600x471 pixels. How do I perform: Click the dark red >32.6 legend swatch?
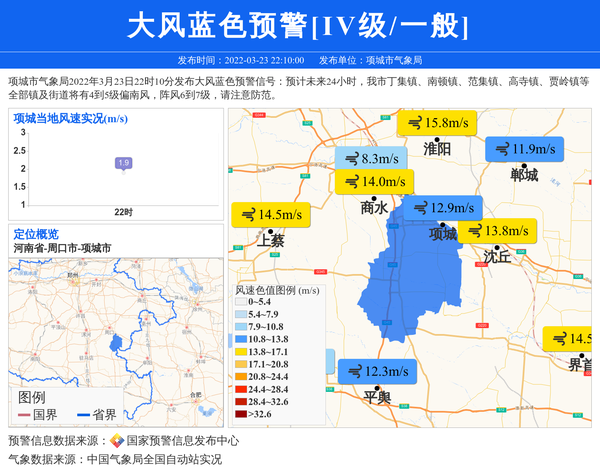click(x=241, y=413)
